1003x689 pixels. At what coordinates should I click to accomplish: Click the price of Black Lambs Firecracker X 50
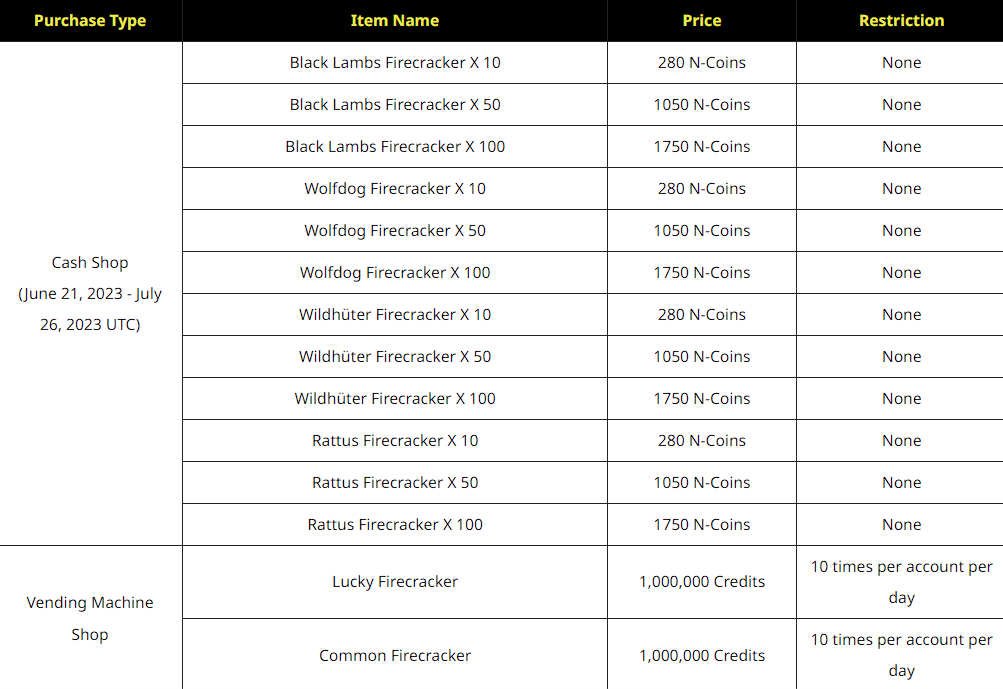(702, 104)
